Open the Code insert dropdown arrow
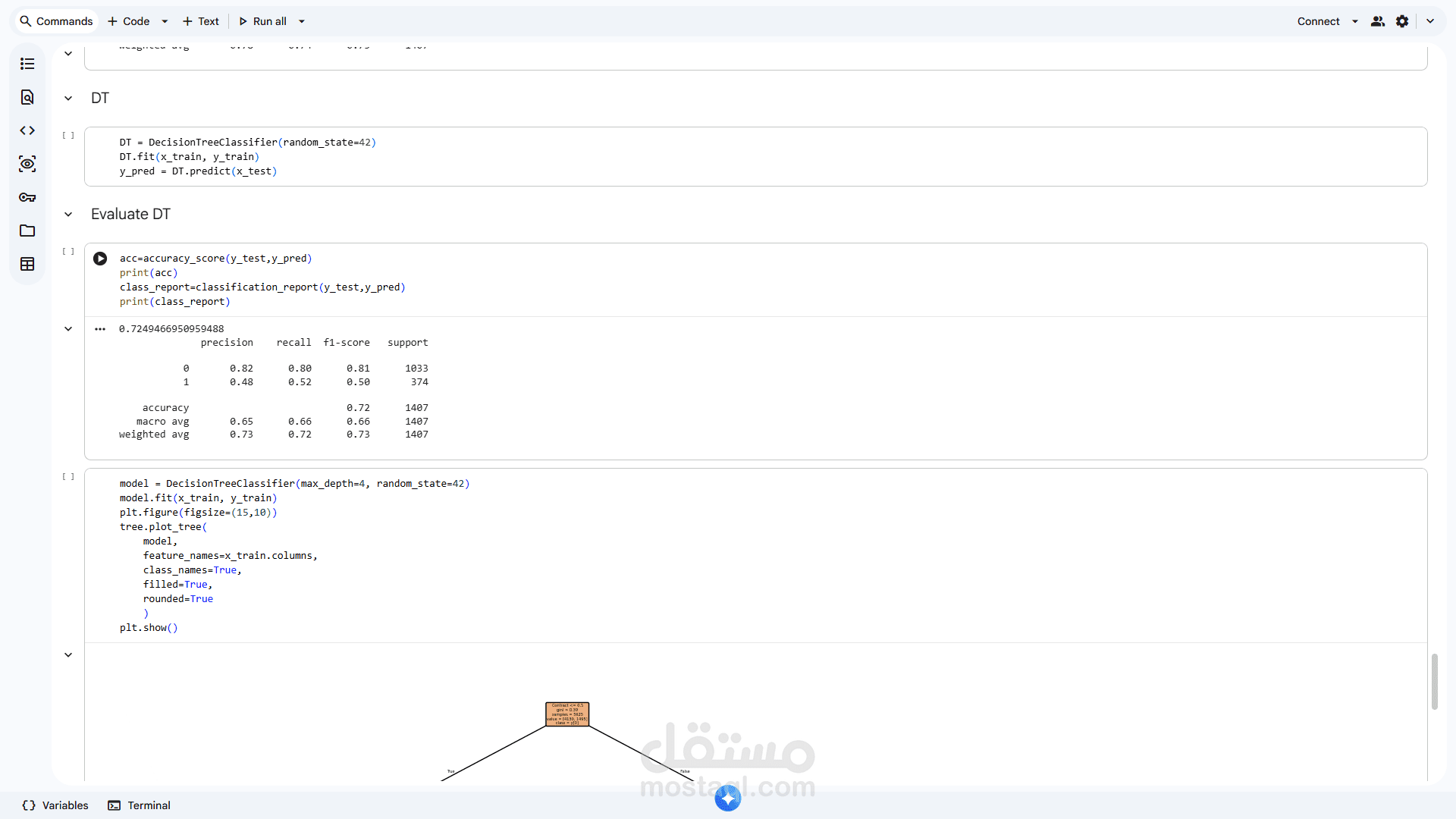Image resolution: width=1456 pixels, height=819 pixels. coord(165,21)
